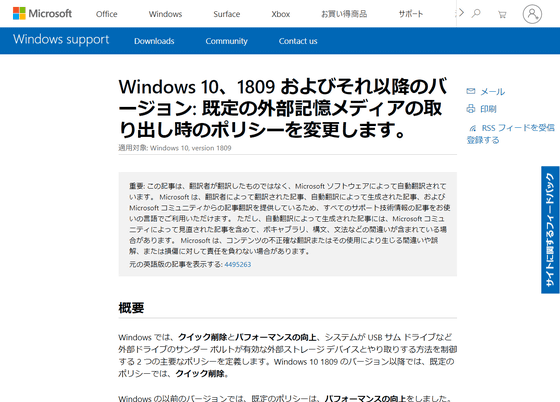Click the メール link
Viewport: 560px width, 402px height.
[x=492, y=92]
